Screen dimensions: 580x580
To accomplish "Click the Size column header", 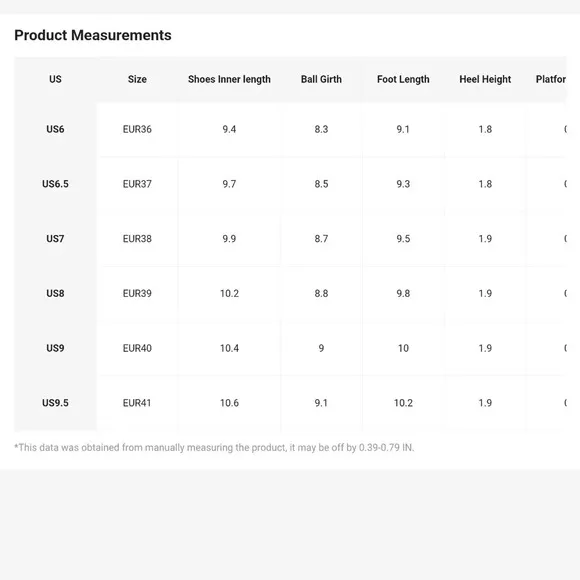I will point(137,79).
